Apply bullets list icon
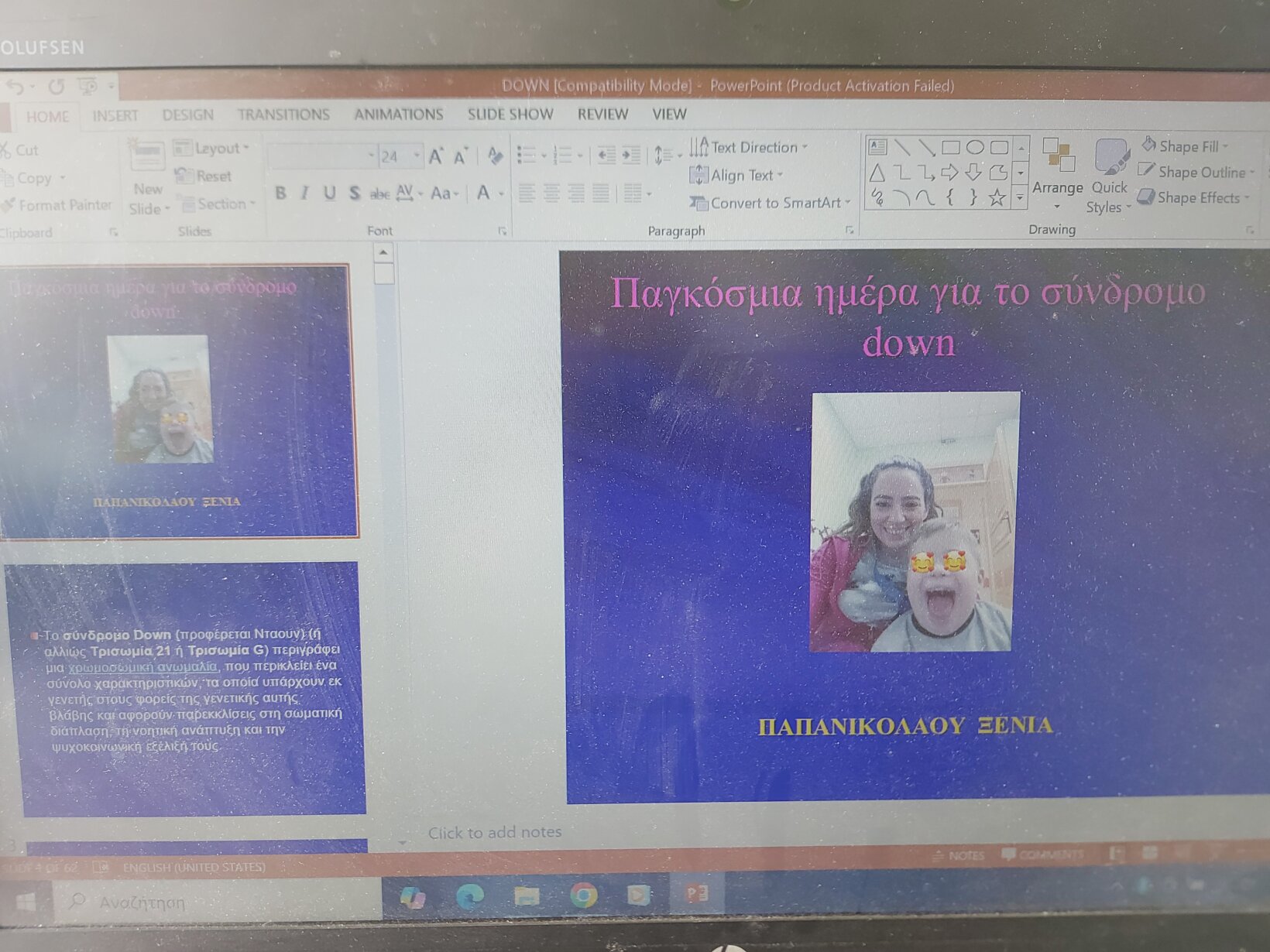Image resolution: width=1270 pixels, height=952 pixels. 527,156
